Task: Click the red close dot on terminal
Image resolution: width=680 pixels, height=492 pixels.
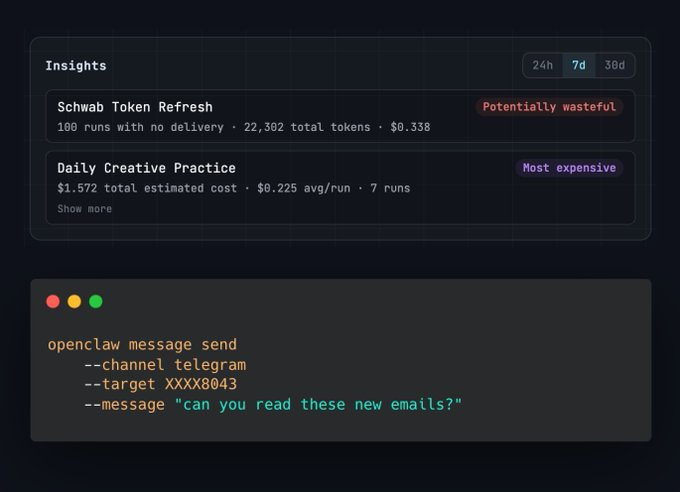Action: (x=53, y=301)
